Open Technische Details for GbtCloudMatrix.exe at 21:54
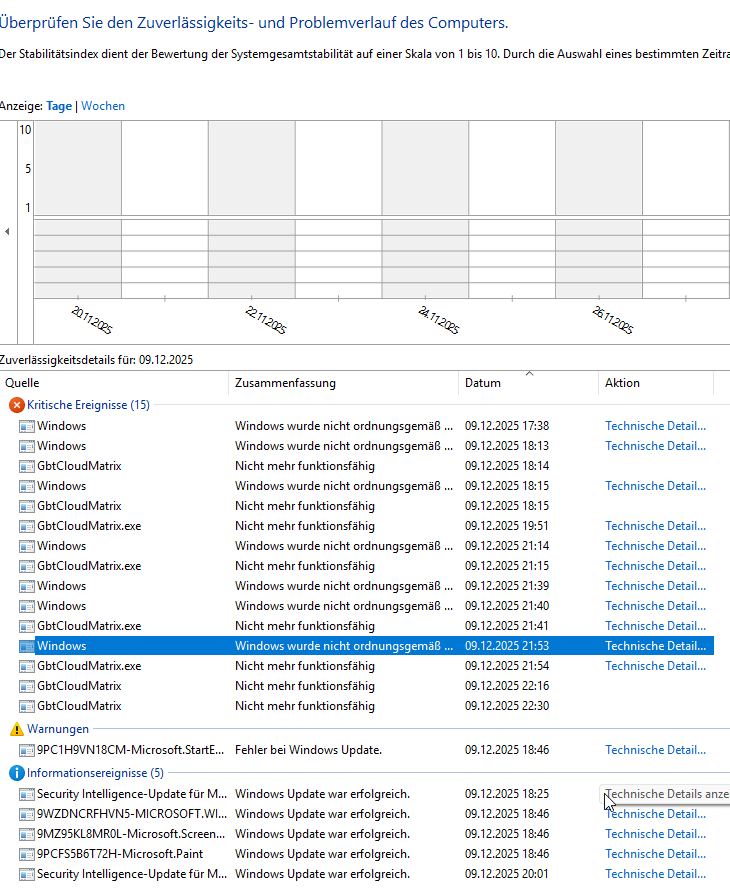 (655, 666)
